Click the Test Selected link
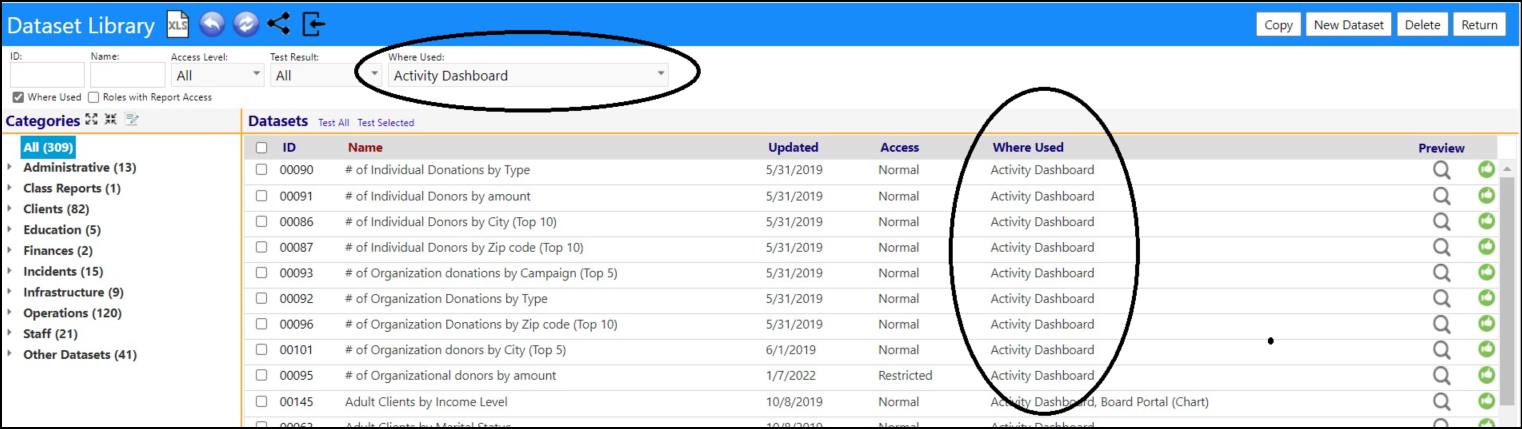Image resolution: width=1522 pixels, height=429 pixels. pyautogui.click(x=386, y=123)
